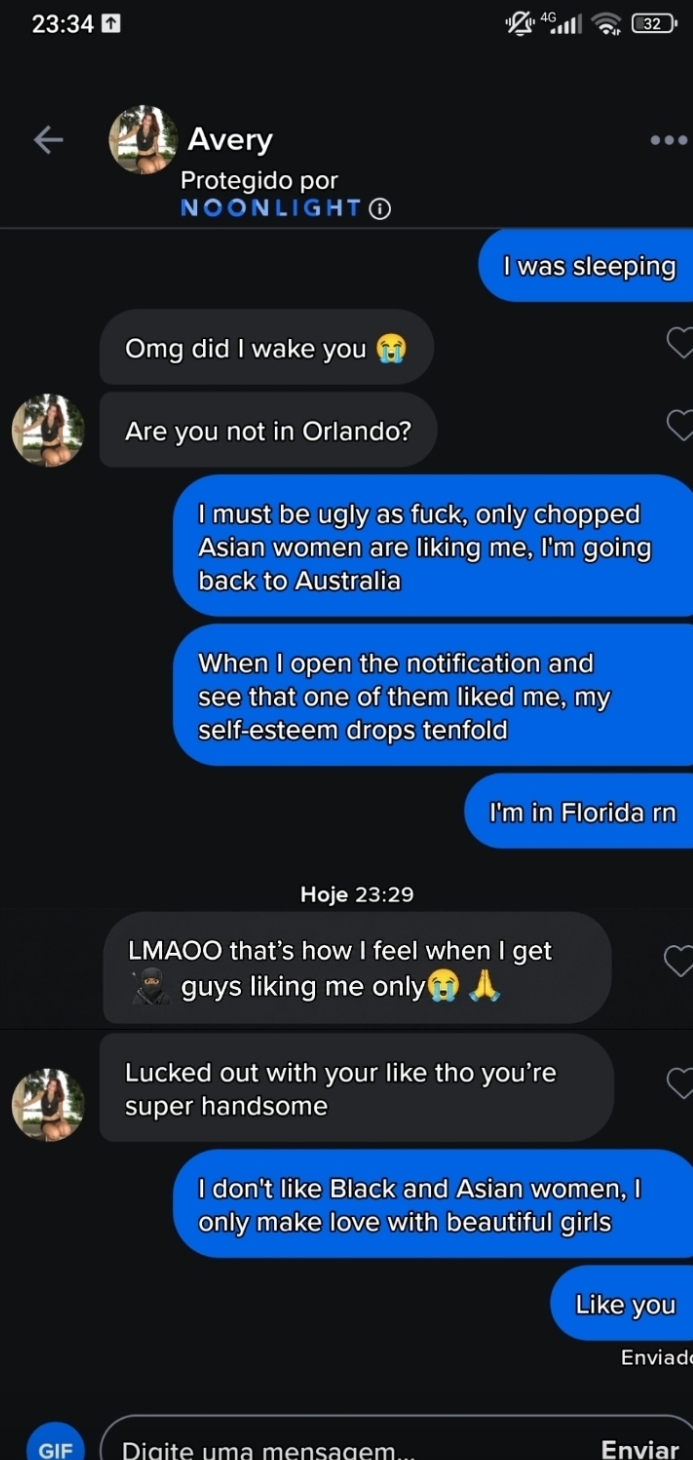Viewport: 693px width, 1460px height.
Task: Tap the Noonlight info icon
Action: (380, 208)
